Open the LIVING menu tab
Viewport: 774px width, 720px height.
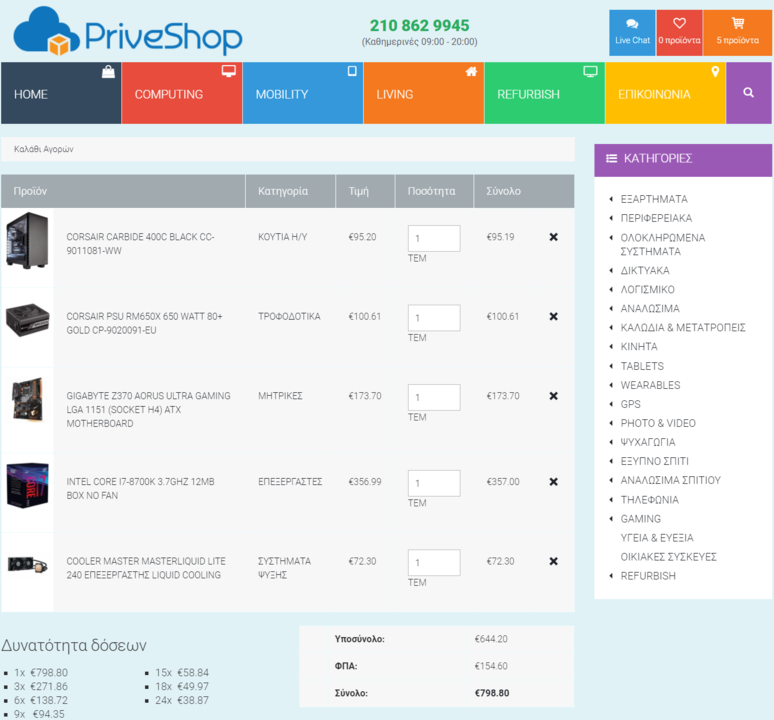tap(424, 93)
